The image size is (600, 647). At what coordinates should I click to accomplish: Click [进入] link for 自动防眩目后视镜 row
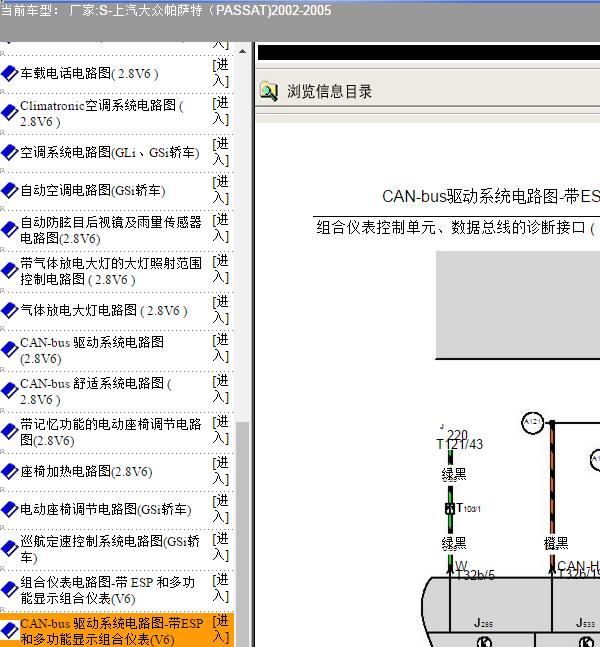click(x=221, y=228)
